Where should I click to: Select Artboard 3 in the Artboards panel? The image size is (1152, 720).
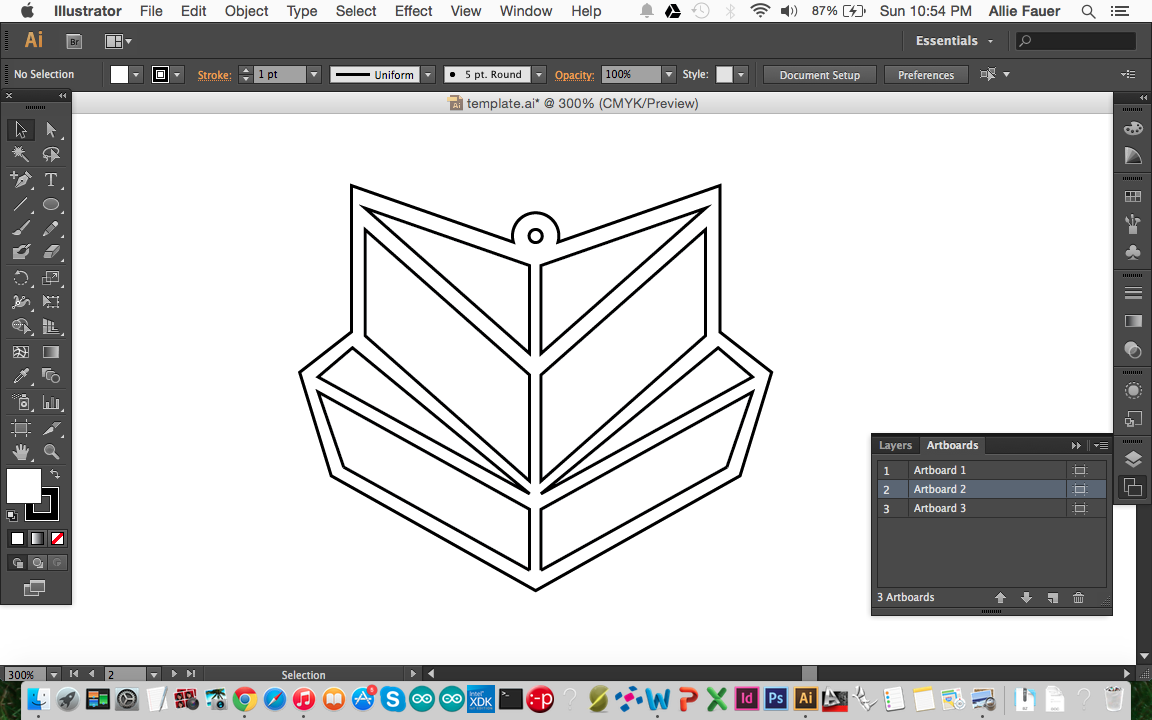click(940, 508)
